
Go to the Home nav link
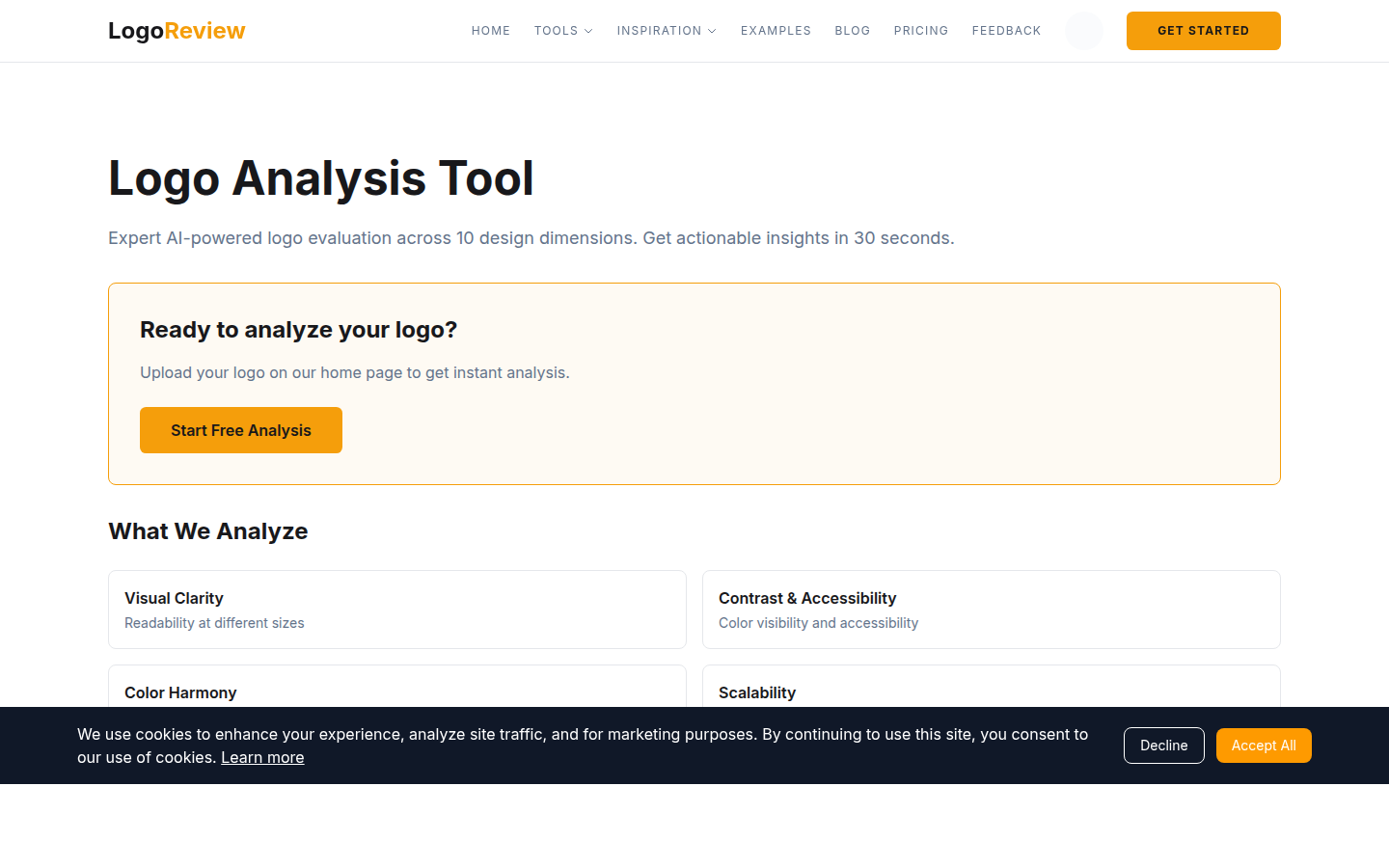(491, 31)
